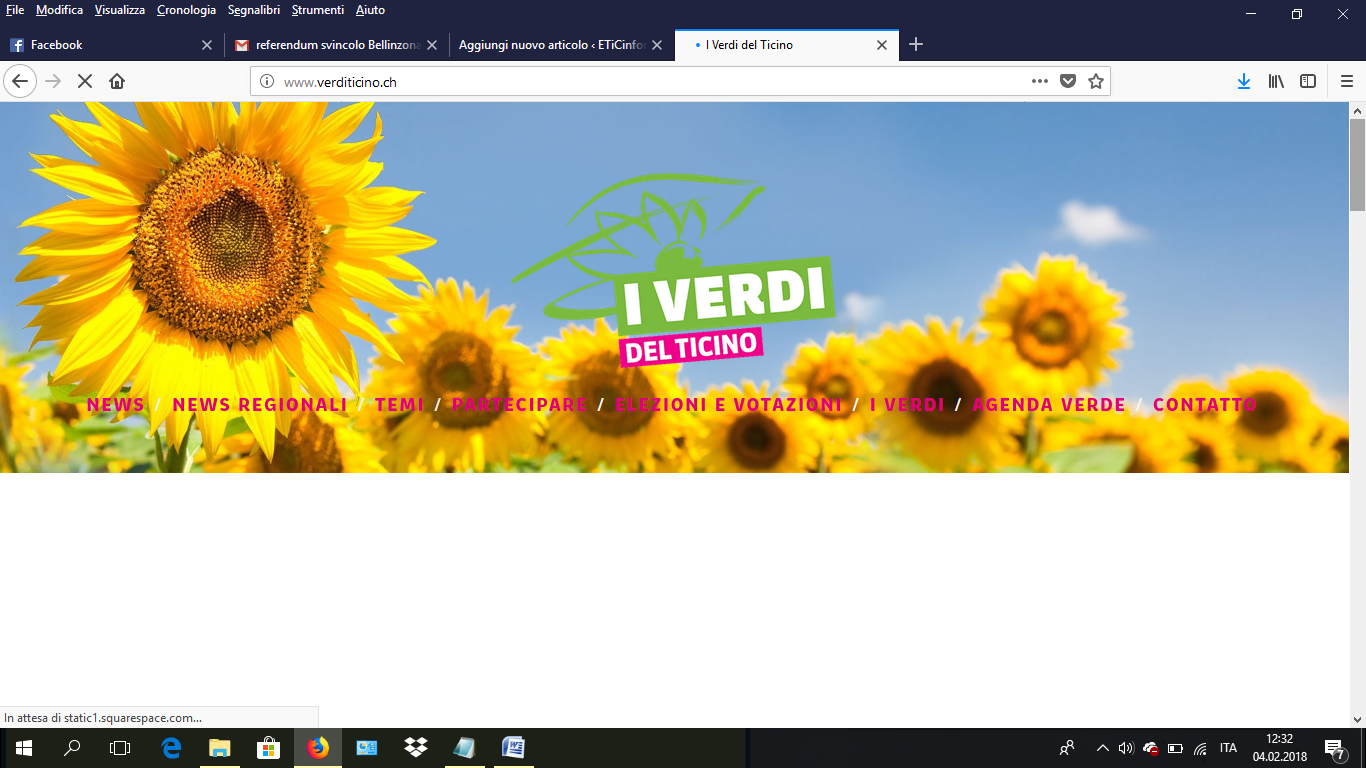Switch the ITA keyboard language indicator

click(1228, 748)
